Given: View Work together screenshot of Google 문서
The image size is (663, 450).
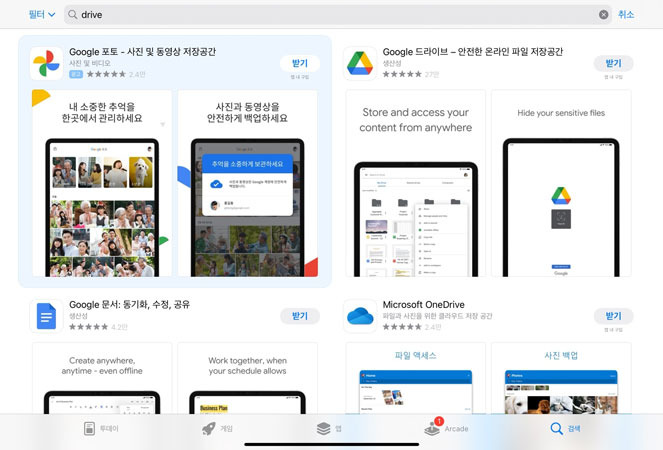Looking at the screenshot, I should click(247, 378).
